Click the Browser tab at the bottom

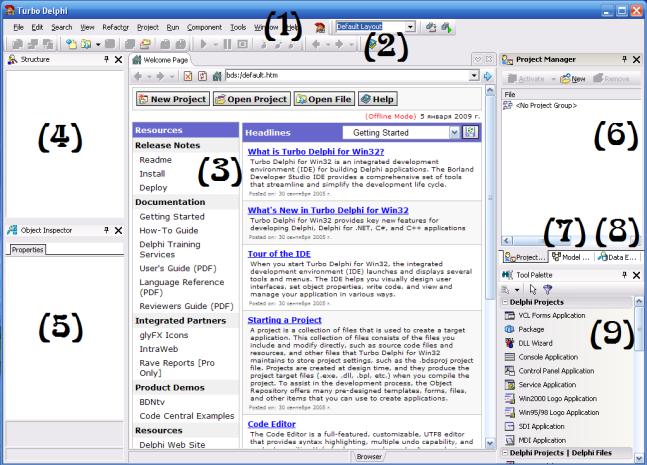tap(369, 457)
